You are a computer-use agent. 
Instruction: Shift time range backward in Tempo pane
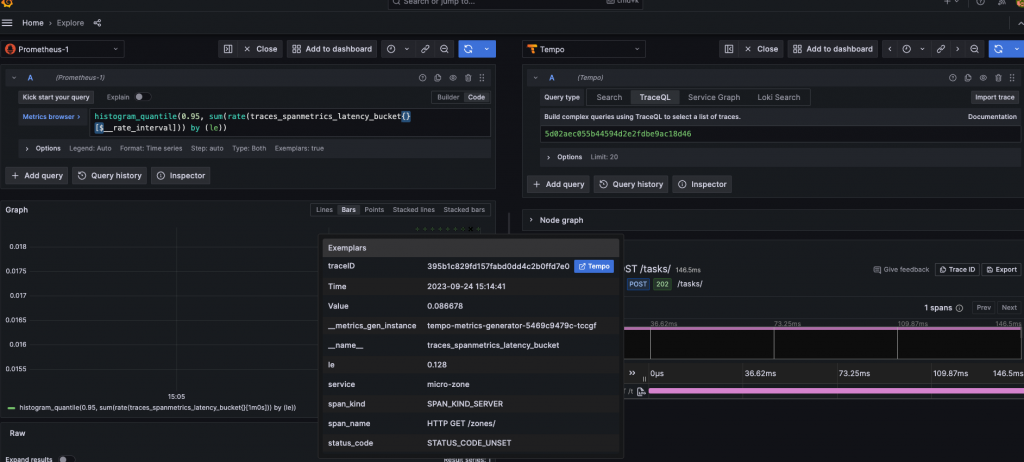[889, 49]
